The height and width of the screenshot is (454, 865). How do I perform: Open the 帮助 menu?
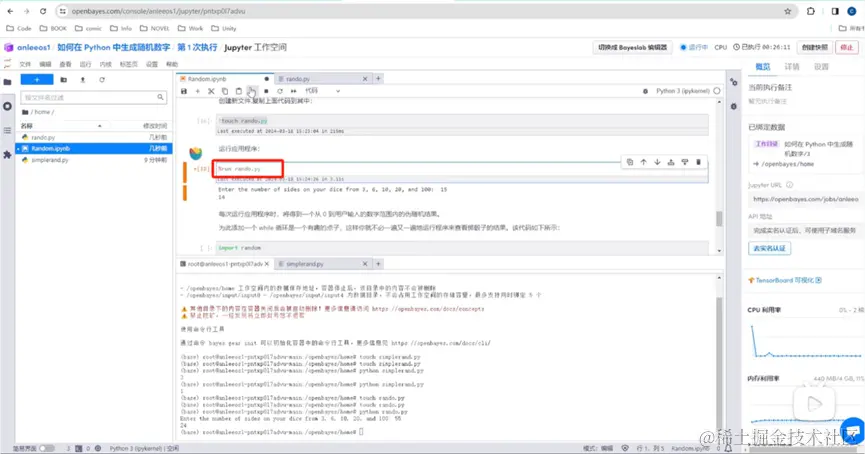tap(172, 65)
